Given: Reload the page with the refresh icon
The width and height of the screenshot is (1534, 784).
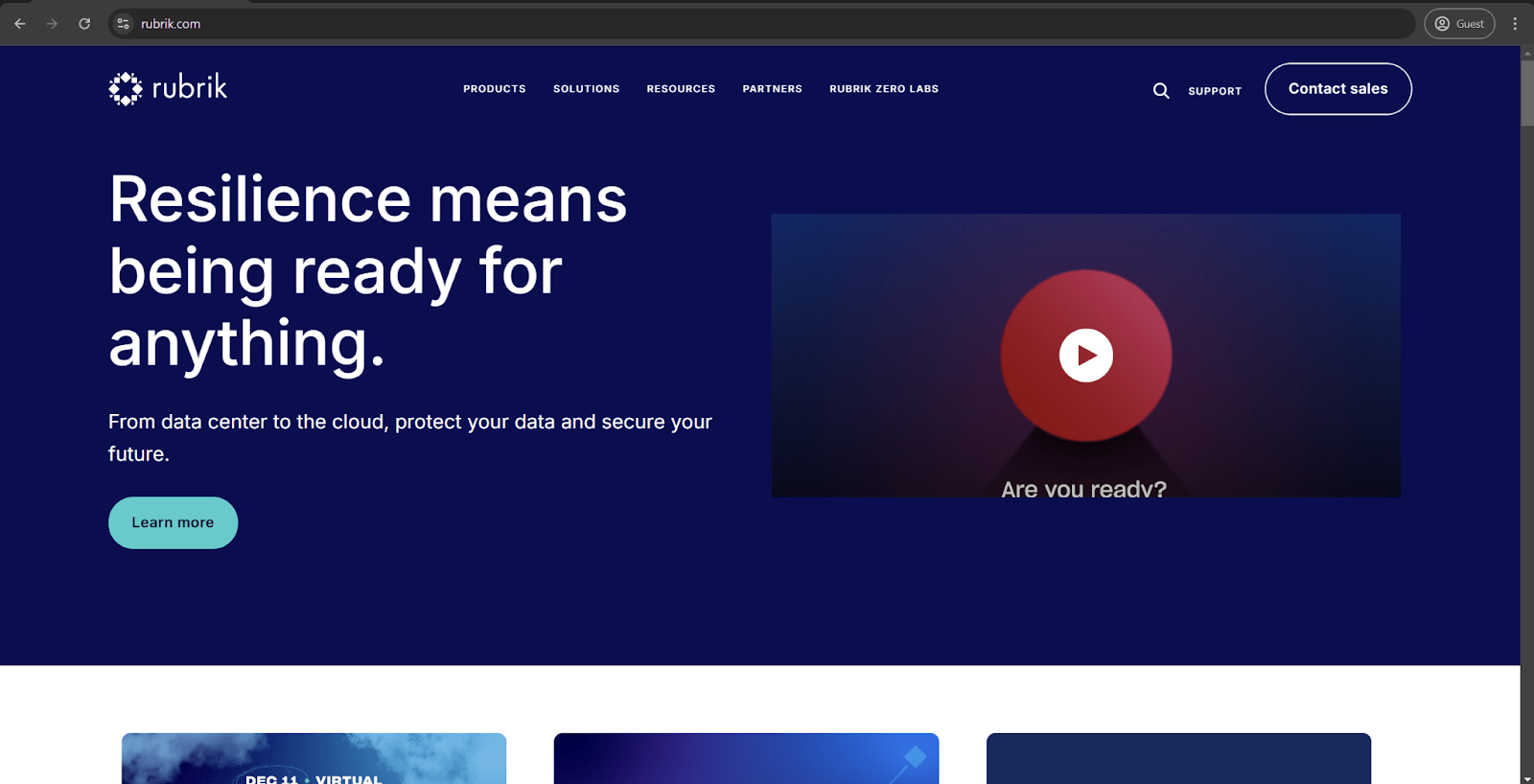Looking at the screenshot, I should click(x=84, y=24).
